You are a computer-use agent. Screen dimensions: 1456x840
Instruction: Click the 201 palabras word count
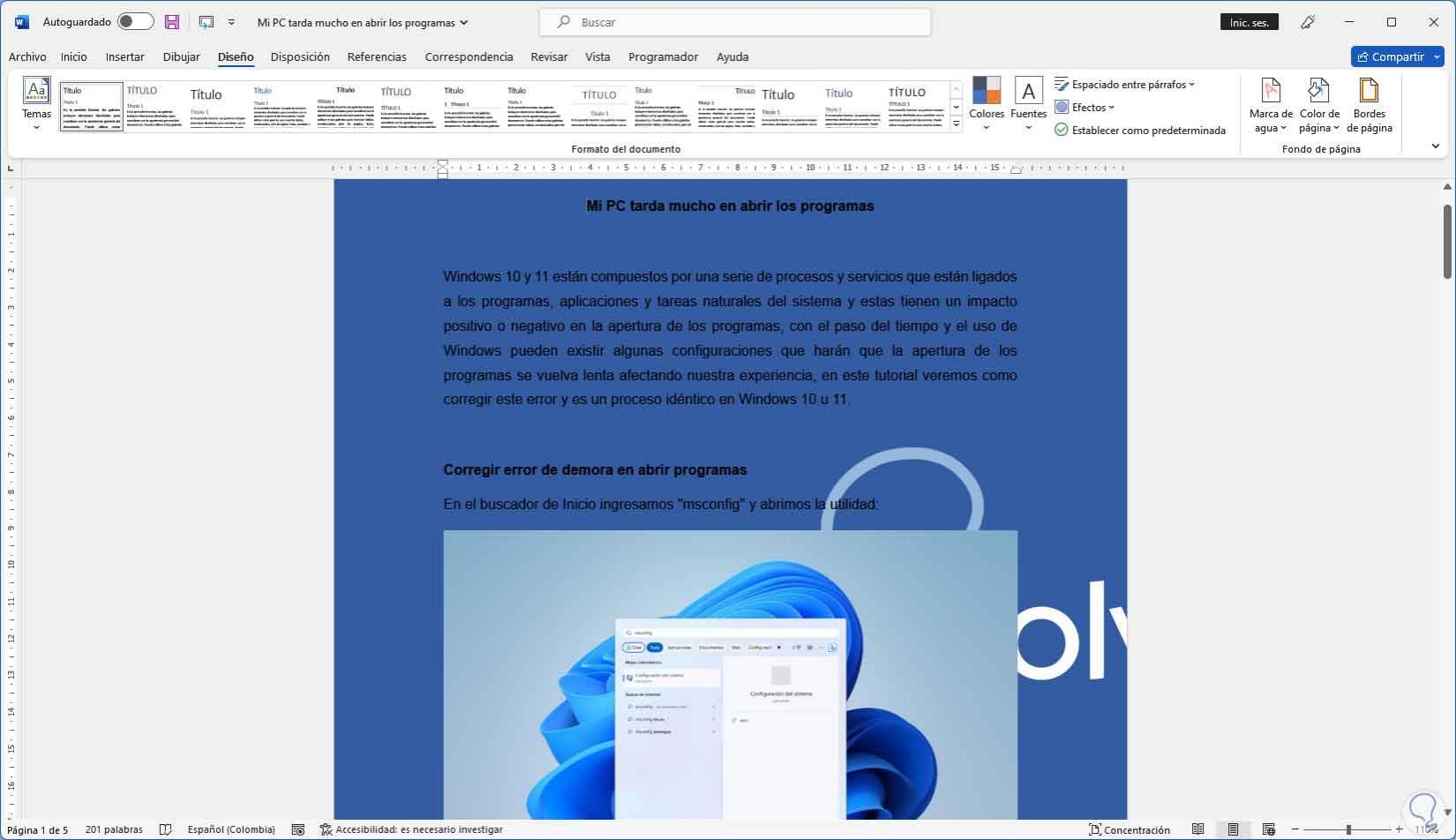click(x=114, y=830)
